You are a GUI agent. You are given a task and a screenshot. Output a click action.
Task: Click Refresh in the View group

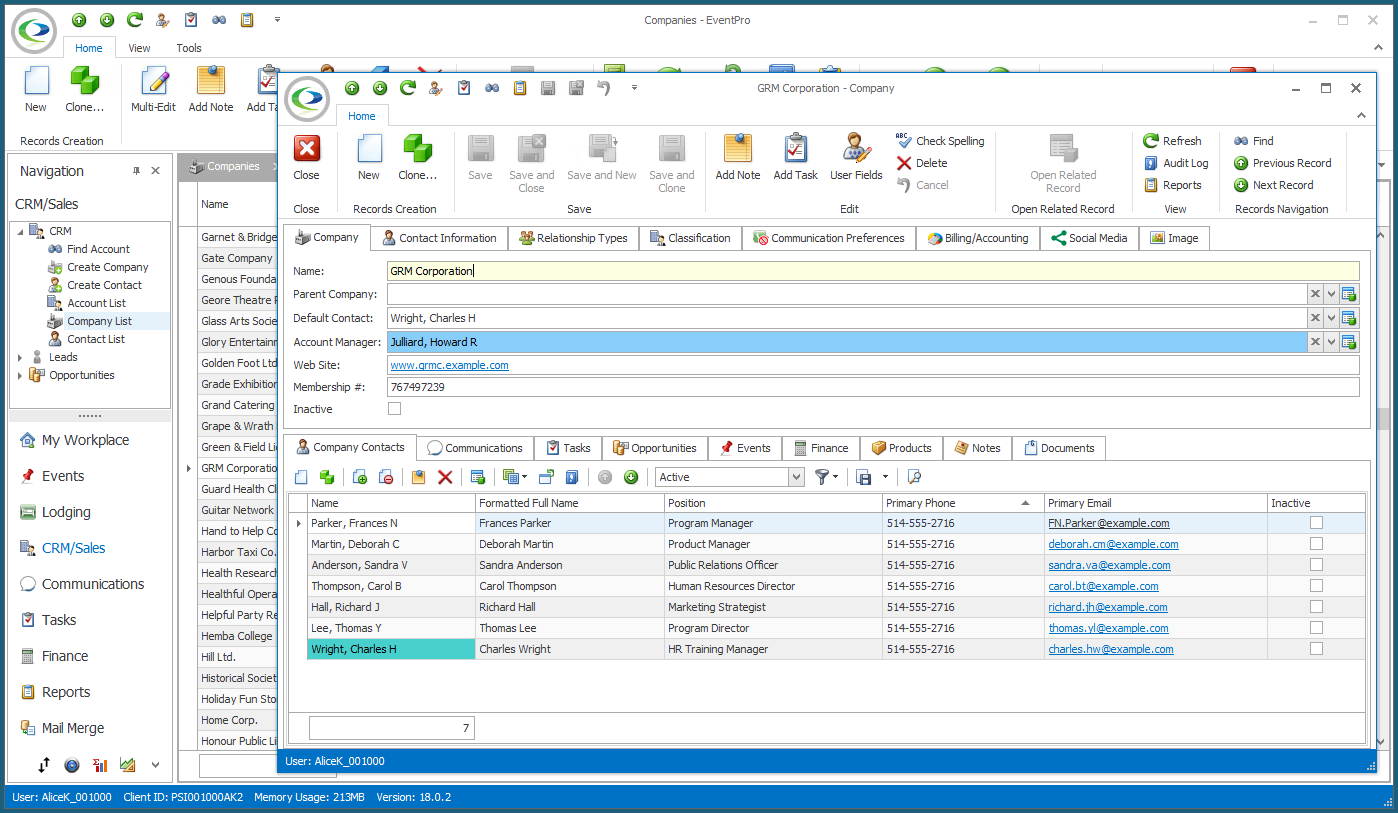tap(1173, 141)
